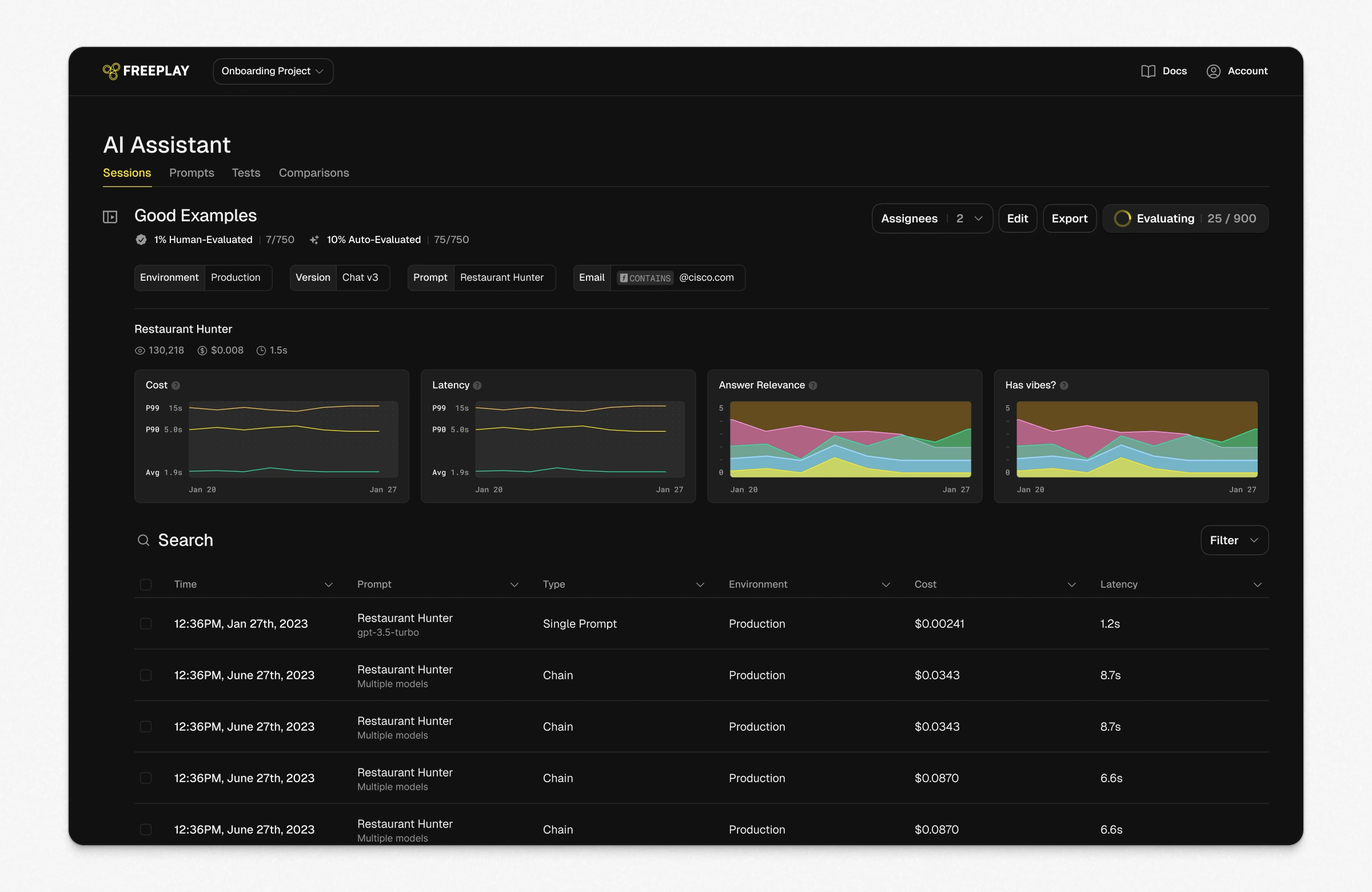Click the Account profile icon
Image resolution: width=1372 pixels, height=892 pixels.
click(1213, 71)
